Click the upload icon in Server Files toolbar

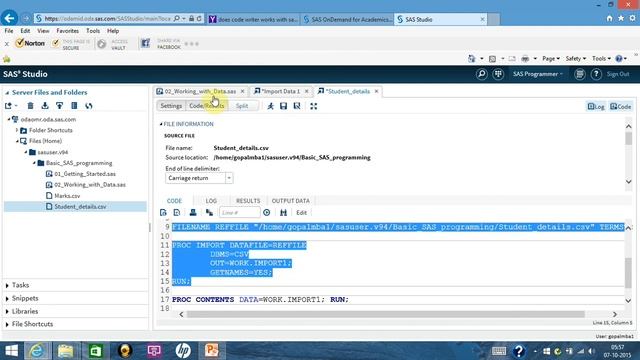60,106
